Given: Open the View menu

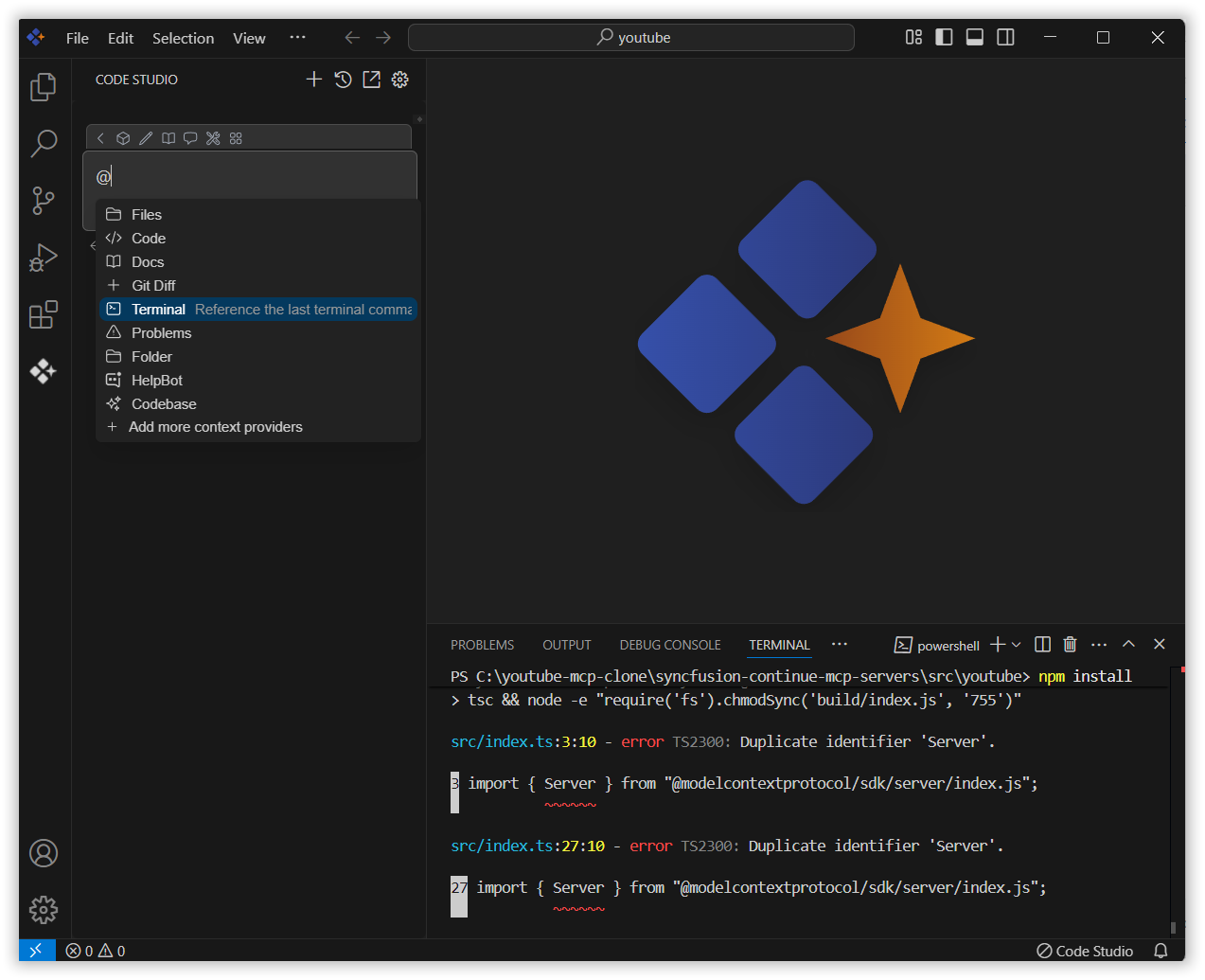Looking at the screenshot, I should (x=249, y=38).
